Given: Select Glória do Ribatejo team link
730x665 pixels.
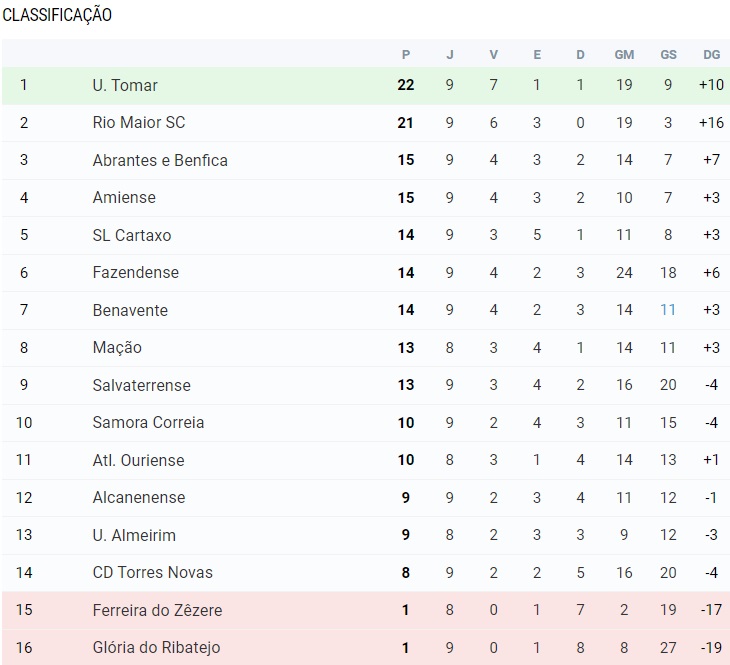Looking at the screenshot, I should click(x=156, y=647).
